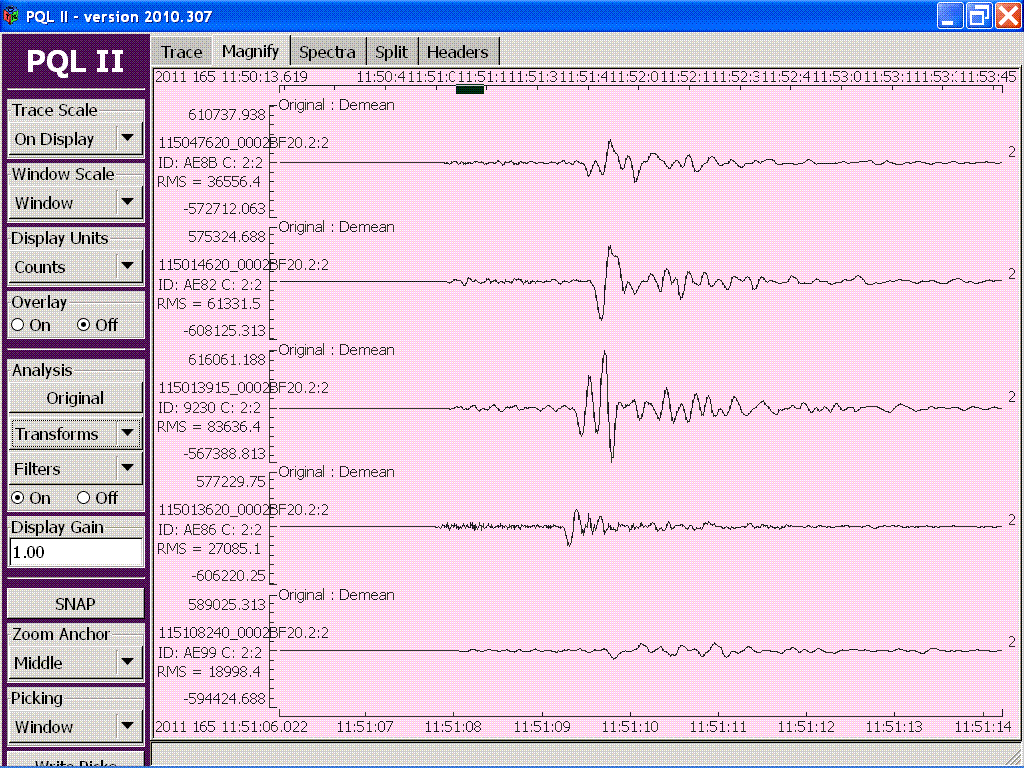Image resolution: width=1024 pixels, height=768 pixels.
Task: Click the dark time window marker on timeline
Action: [470, 90]
